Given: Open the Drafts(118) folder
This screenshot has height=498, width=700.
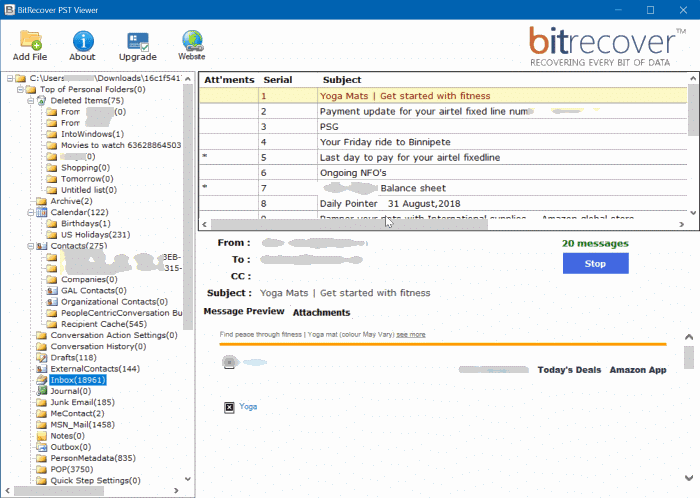Looking at the screenshot, I should (73, 357).
